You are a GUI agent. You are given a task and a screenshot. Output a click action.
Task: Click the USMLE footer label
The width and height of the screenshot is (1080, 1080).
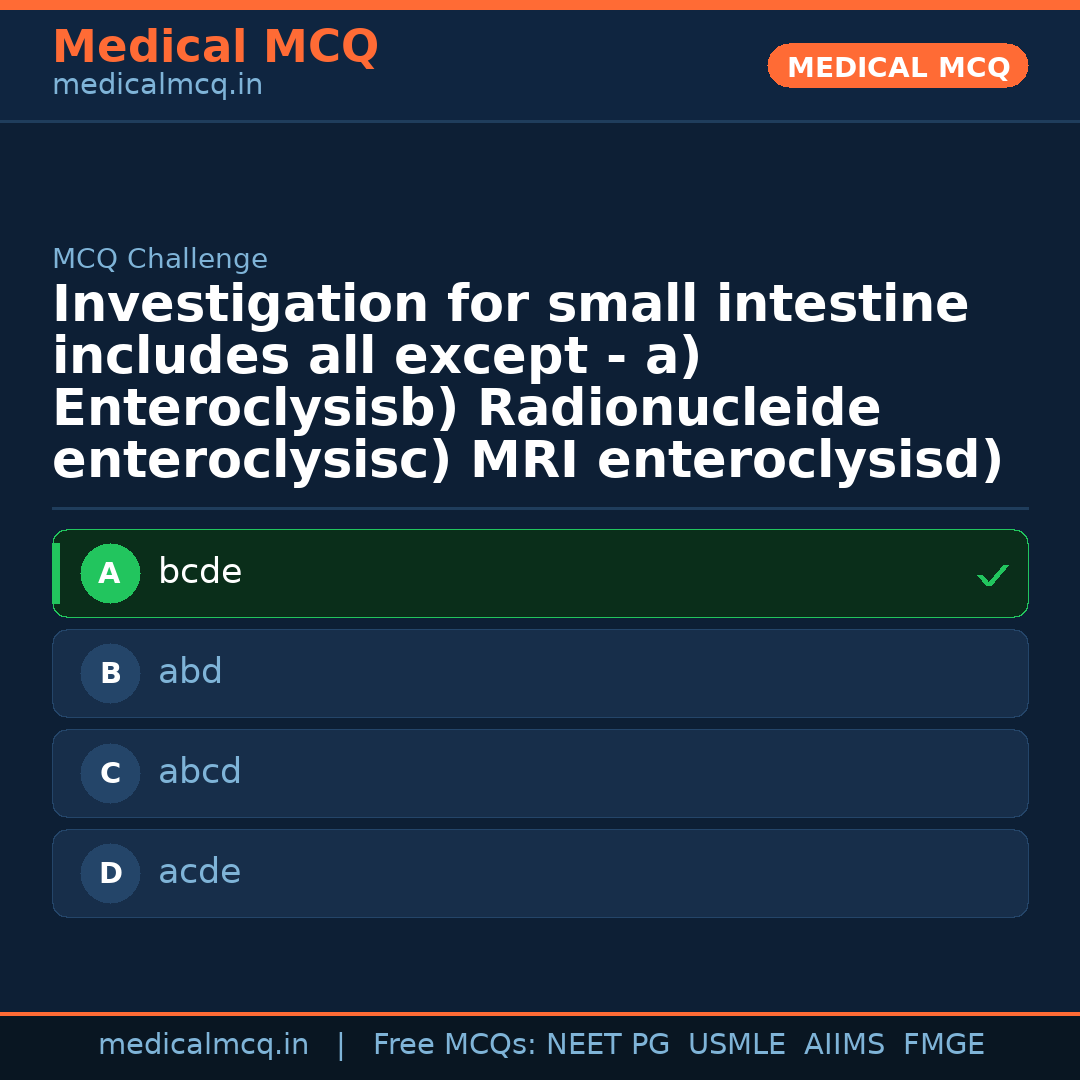[x=737, y=1044]
